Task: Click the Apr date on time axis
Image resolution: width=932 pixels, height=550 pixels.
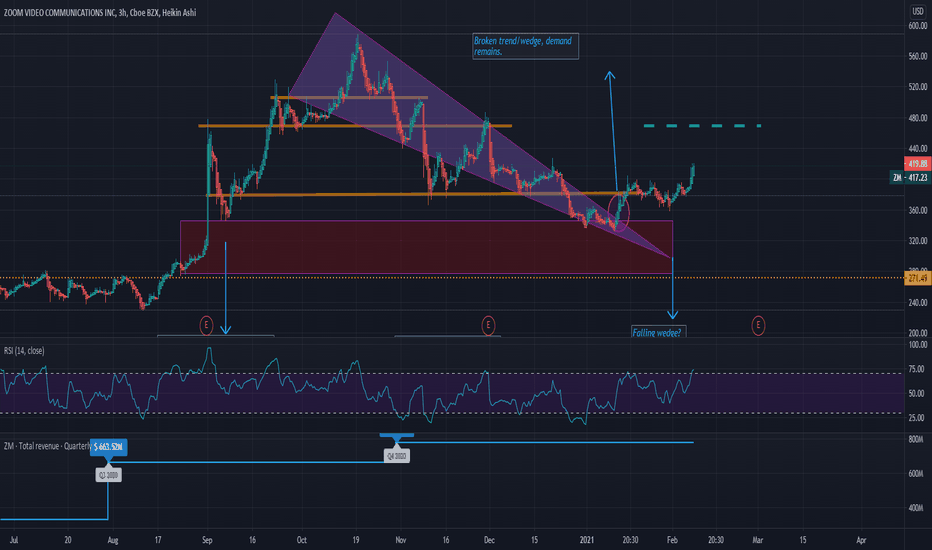Action: (861, 540)
